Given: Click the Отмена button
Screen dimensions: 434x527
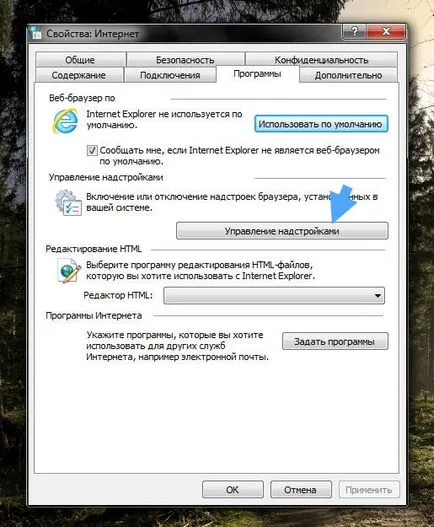Looking at the screenshot, I should tap(301, 490).
